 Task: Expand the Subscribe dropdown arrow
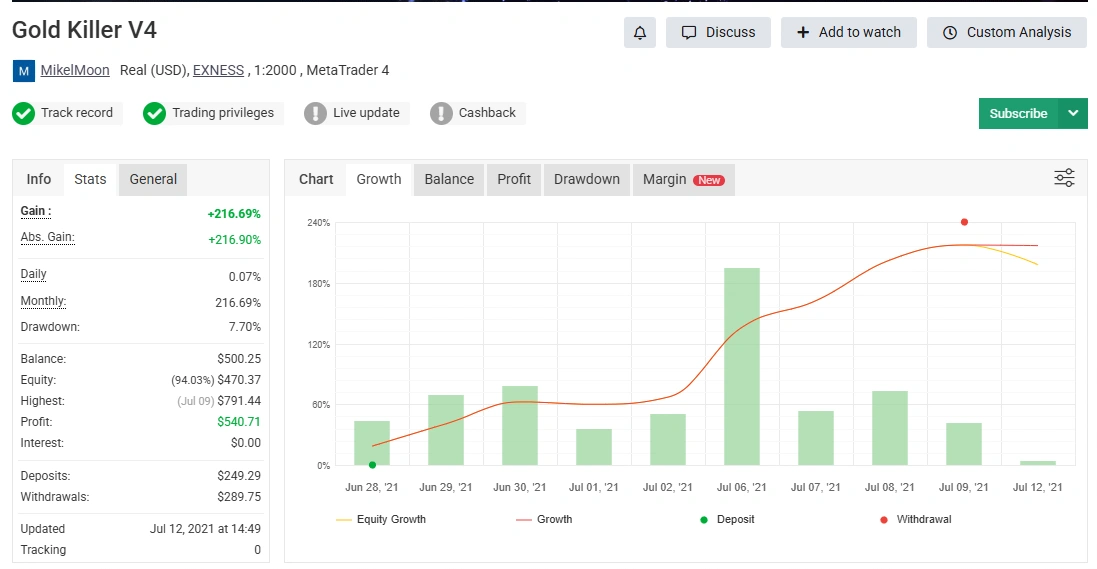coord(1073,113)
